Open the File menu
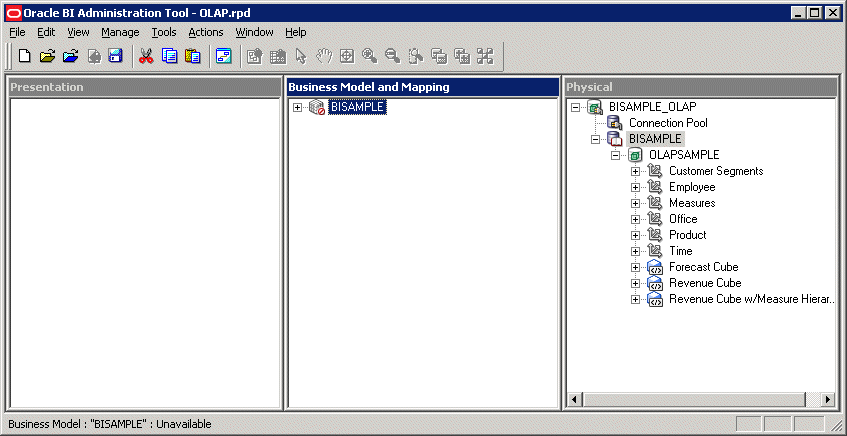The height and width of the screenshot is (436, 847). click(17, 32)
